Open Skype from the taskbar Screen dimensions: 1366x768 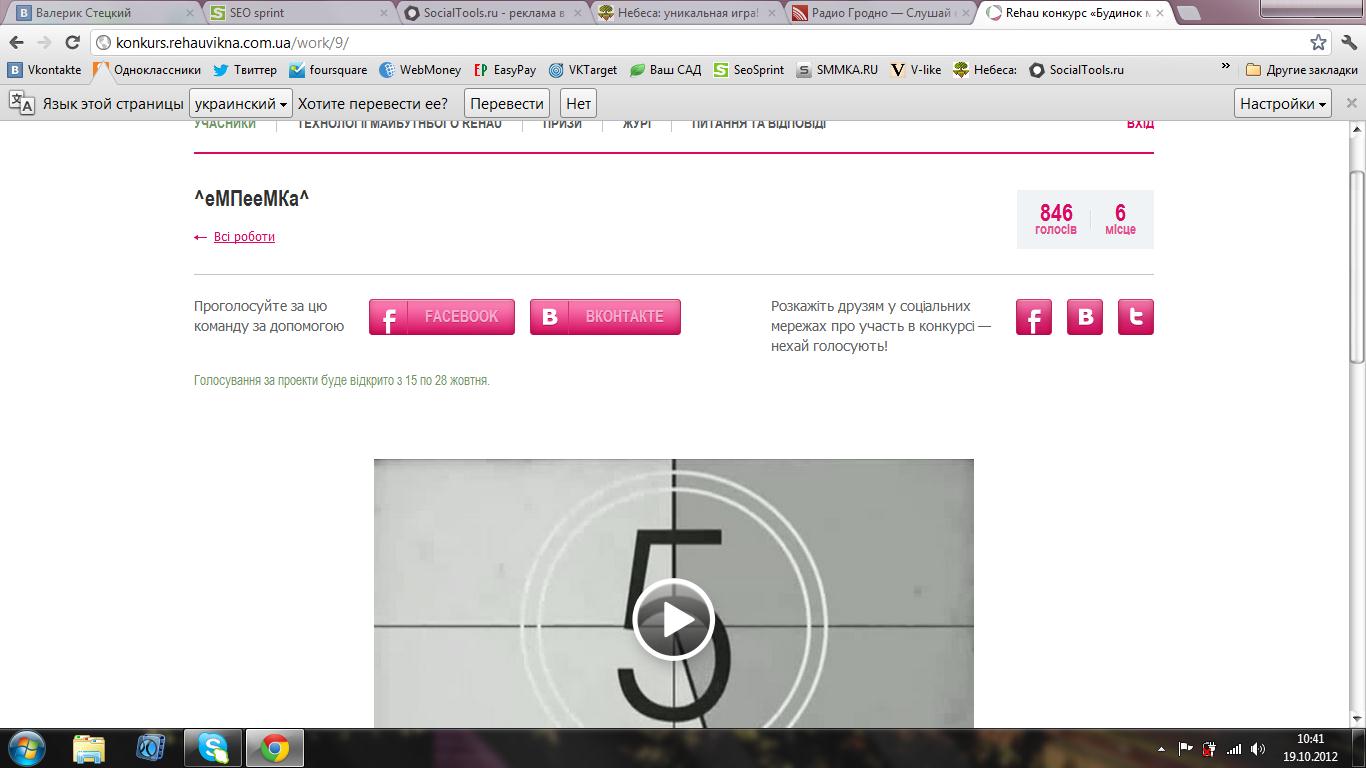pyautogui.click(x=212, y=748)
